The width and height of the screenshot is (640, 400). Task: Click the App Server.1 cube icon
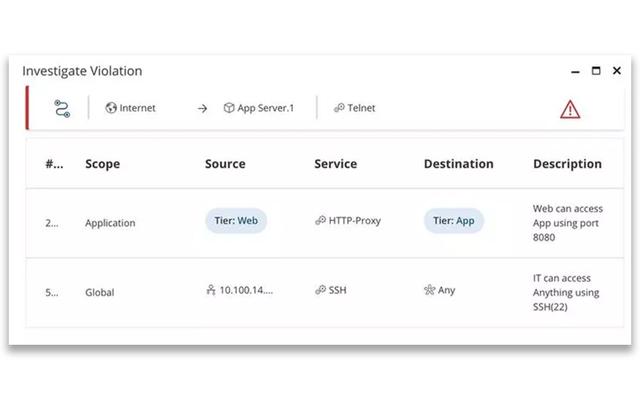click(229, 108)
